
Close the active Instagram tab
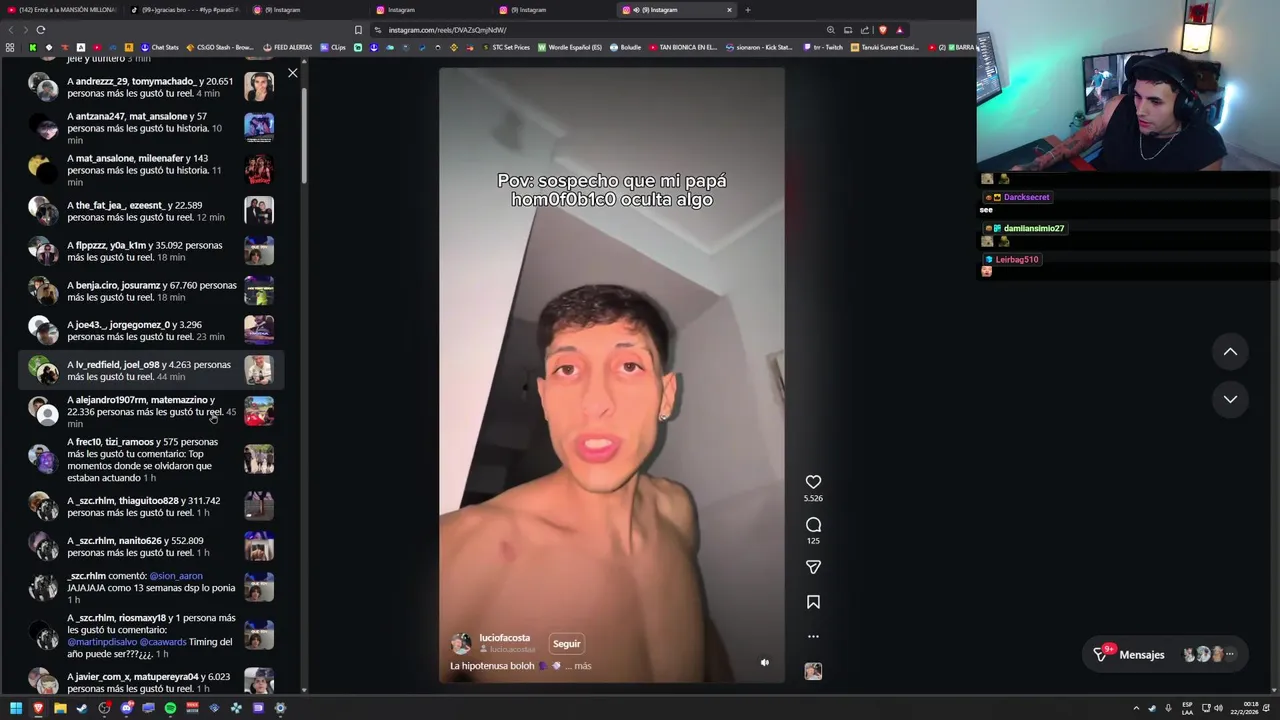(x=729, y=10)
